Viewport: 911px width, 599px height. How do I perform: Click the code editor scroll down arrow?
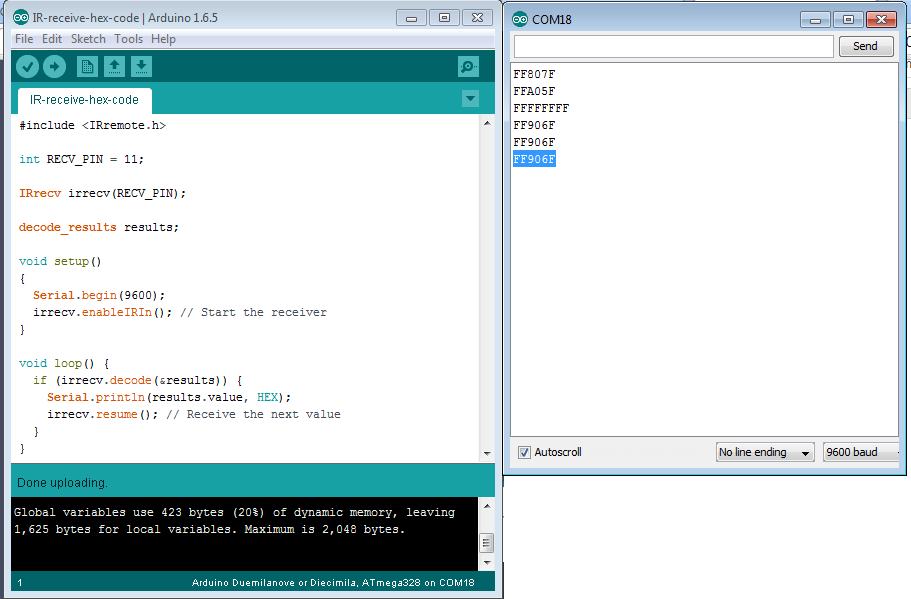point(487,453)
